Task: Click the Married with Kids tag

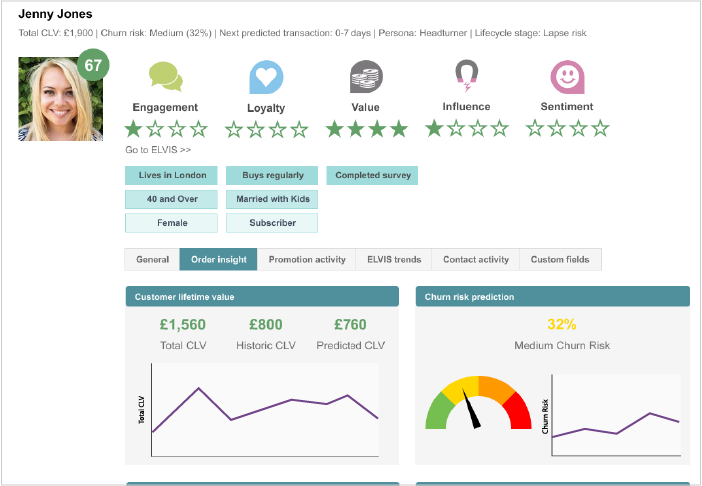Action: pyautogui.click(x=272, y=199)
